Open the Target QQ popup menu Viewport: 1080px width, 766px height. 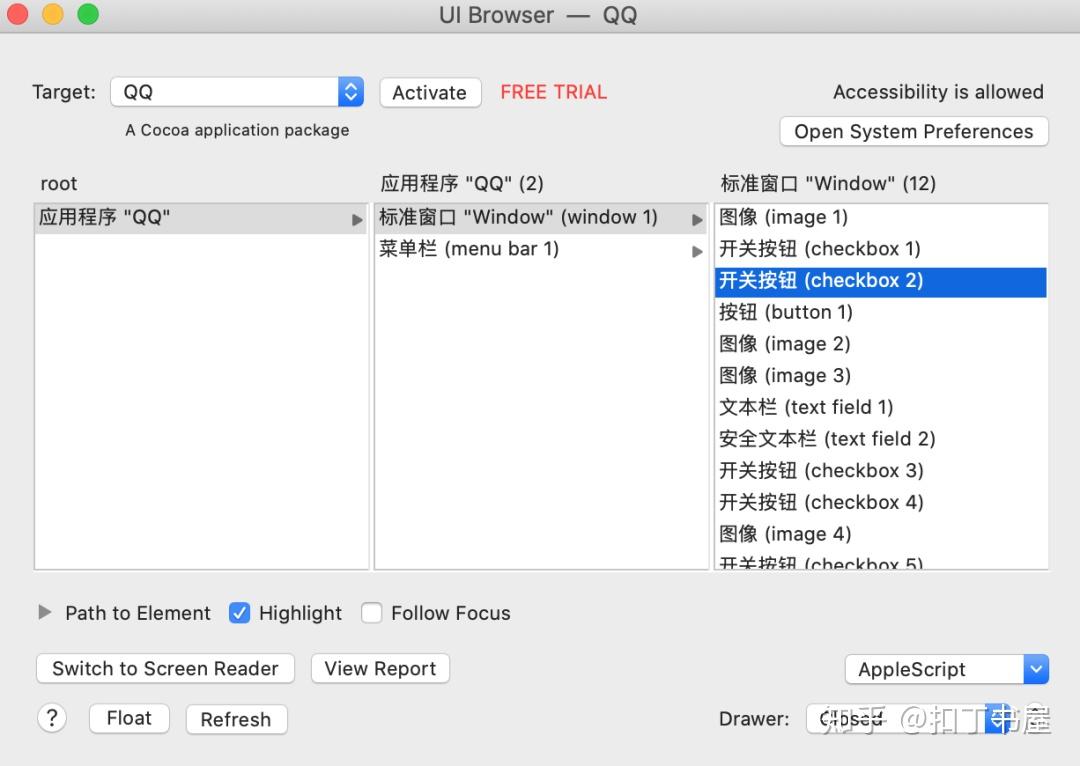pyautogui.click(x=350, y=92)
